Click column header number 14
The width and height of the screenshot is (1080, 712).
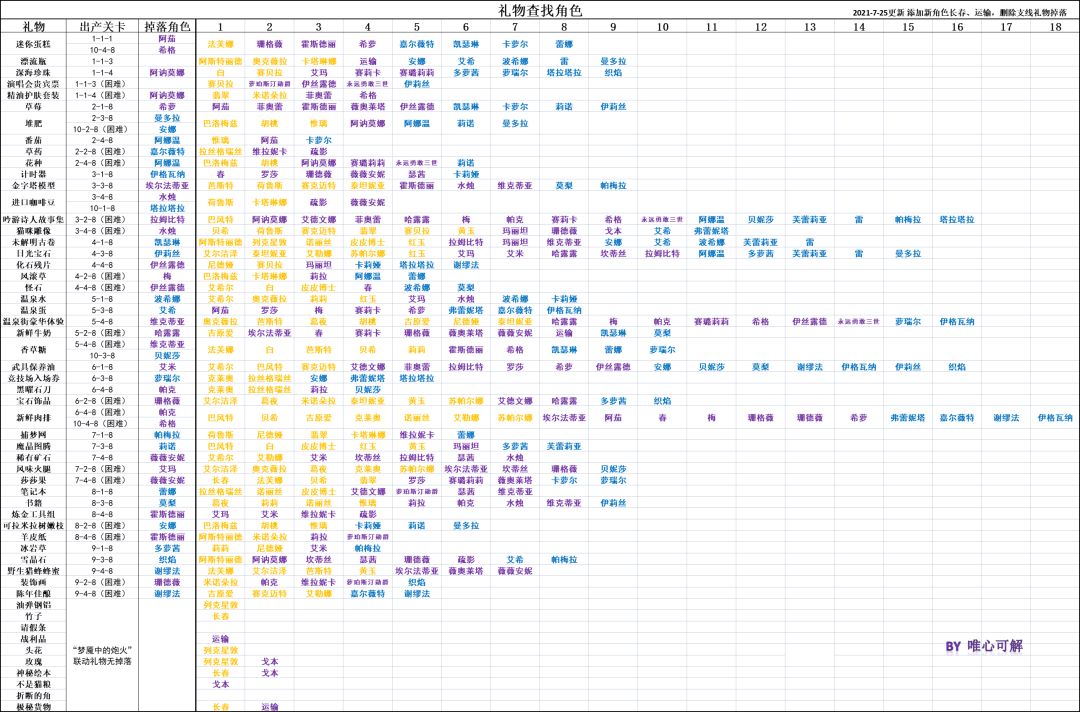click(x=859, y=27)
